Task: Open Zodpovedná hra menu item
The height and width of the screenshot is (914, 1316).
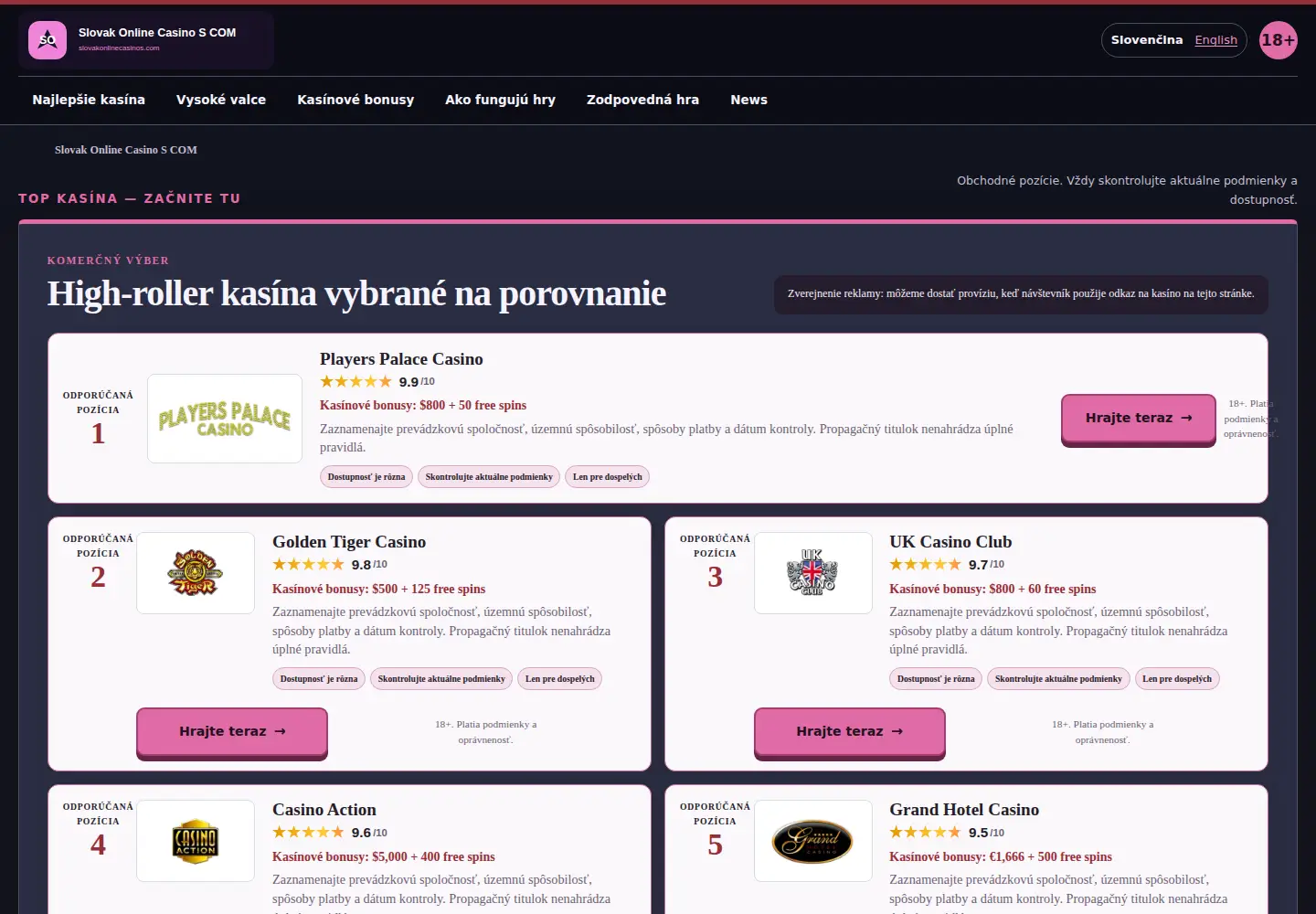Action: (x=642, y=100)
